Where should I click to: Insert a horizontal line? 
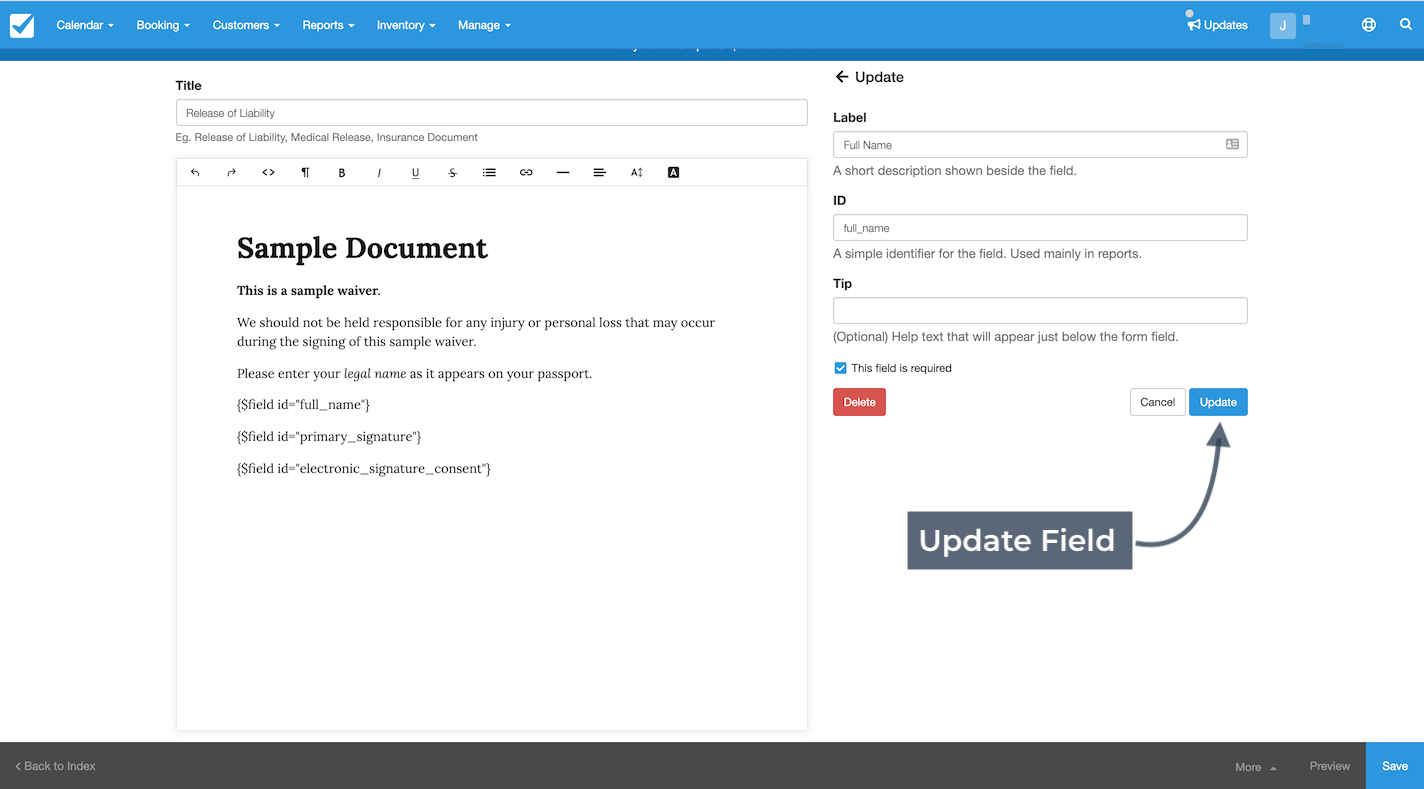point(563,173)
